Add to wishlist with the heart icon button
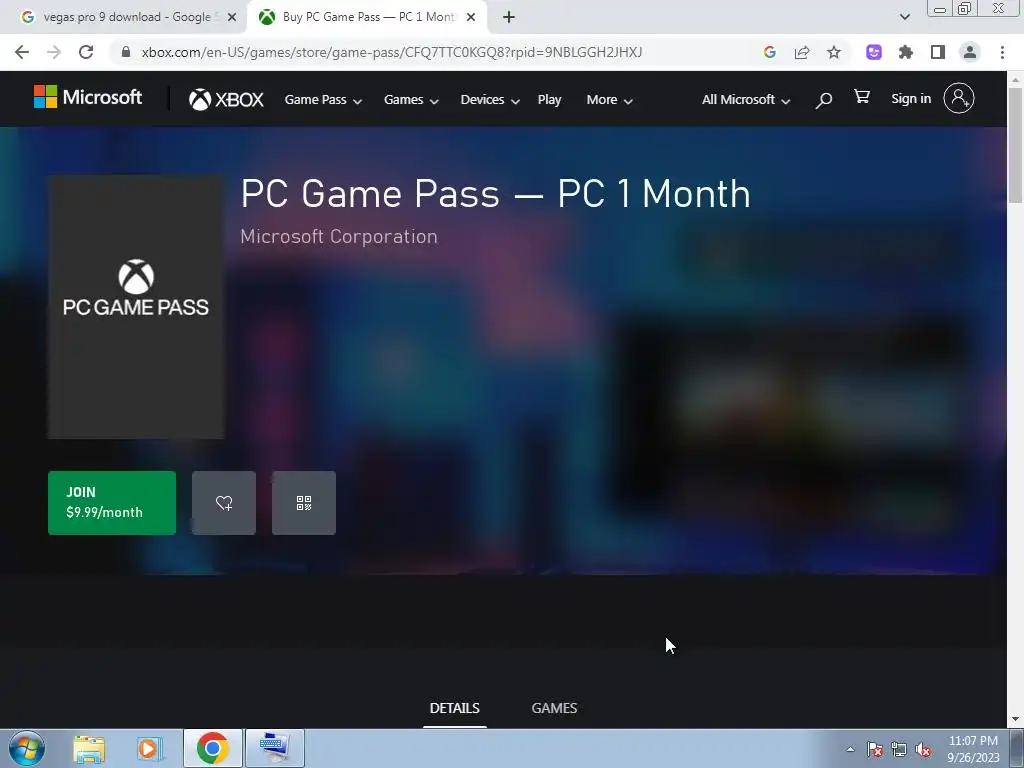1024x768 pixels. tap(224, 503)
